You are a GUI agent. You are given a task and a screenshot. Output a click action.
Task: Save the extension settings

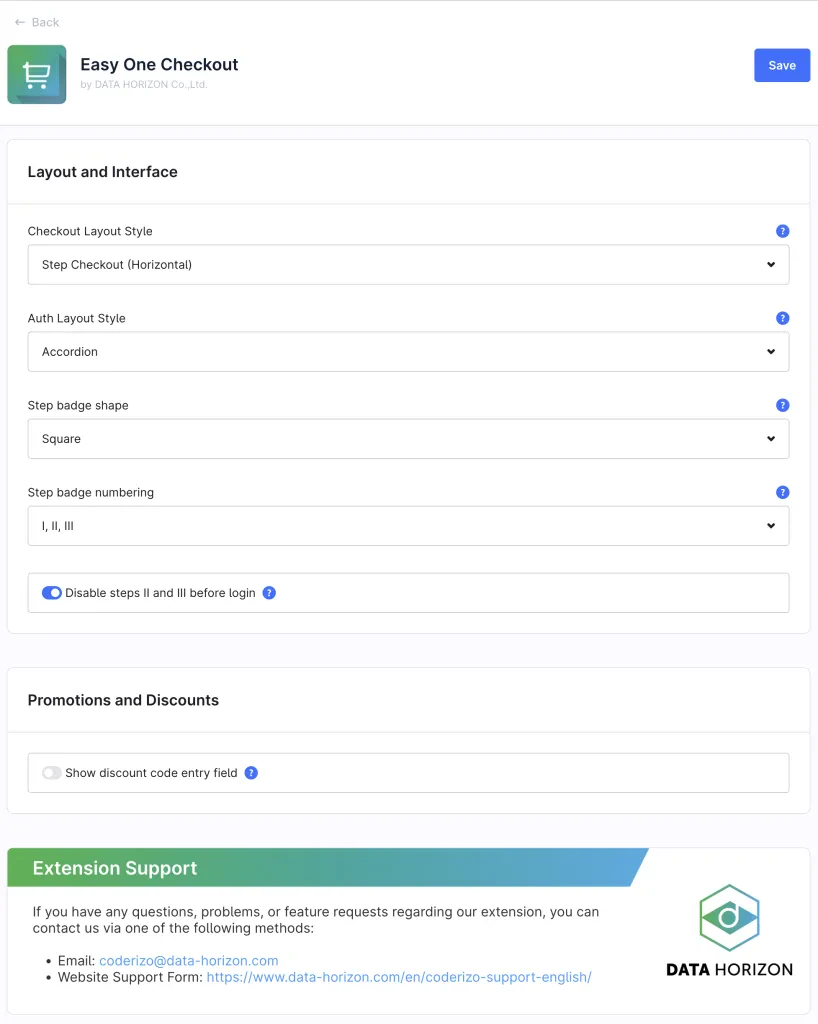(x=781, y=65)
